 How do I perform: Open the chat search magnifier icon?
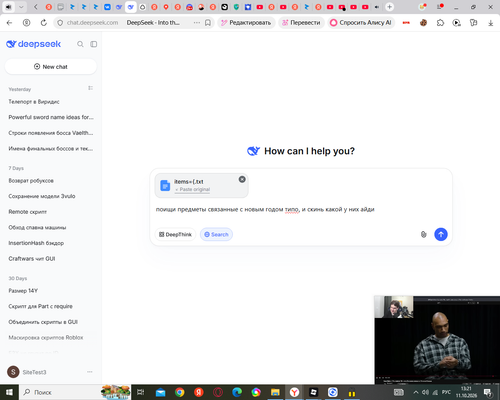80,44
